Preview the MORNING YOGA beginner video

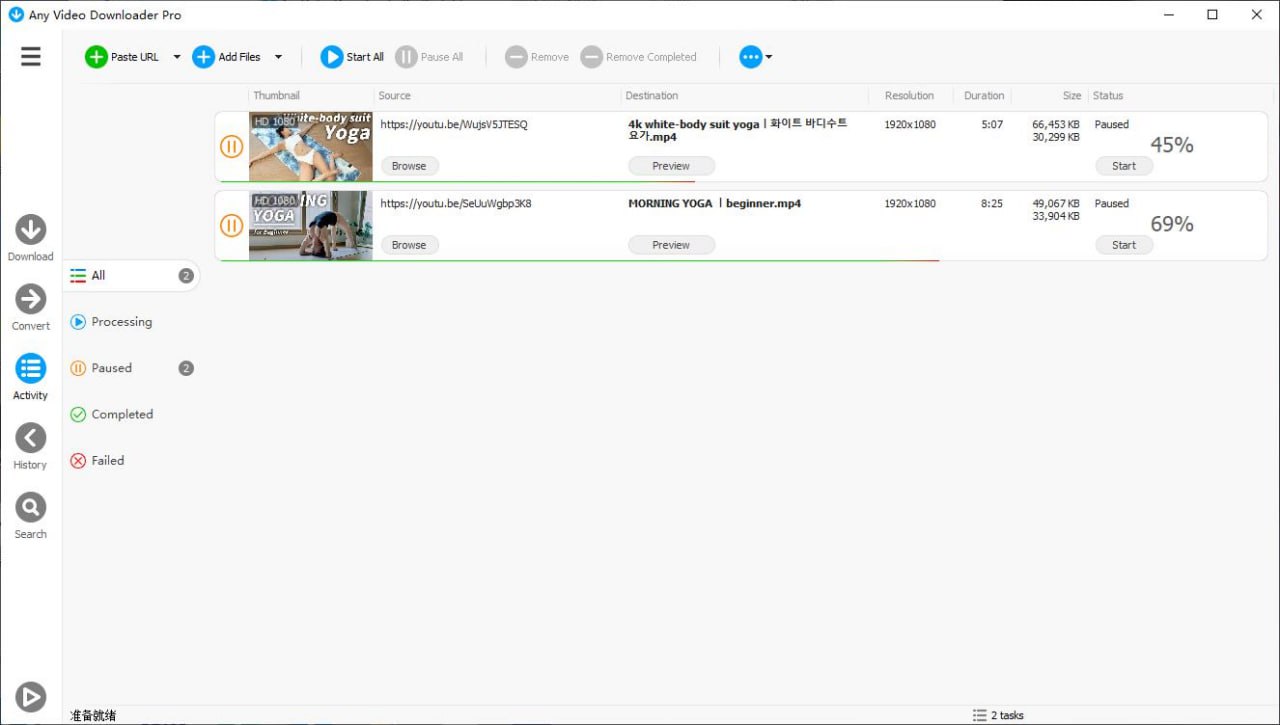pyautogui.click(x=670, y=245)
